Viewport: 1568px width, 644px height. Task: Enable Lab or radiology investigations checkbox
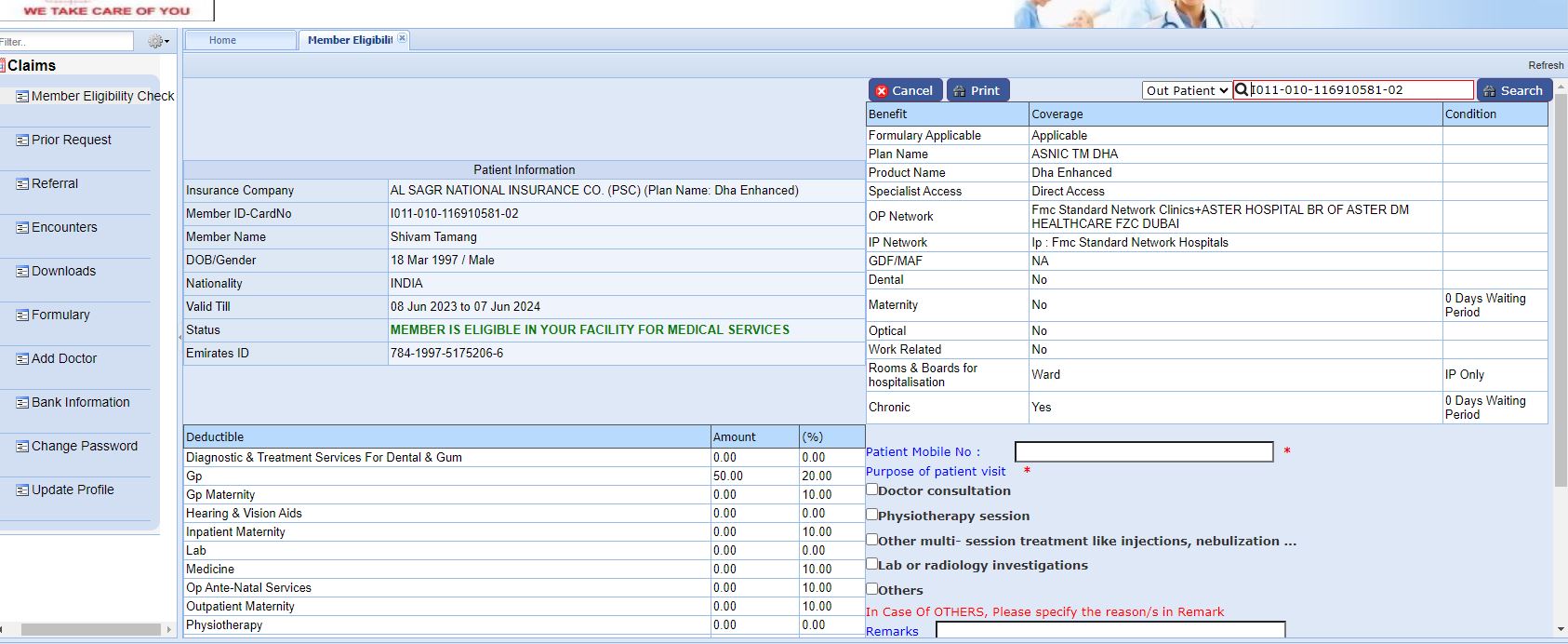(872, 564)
